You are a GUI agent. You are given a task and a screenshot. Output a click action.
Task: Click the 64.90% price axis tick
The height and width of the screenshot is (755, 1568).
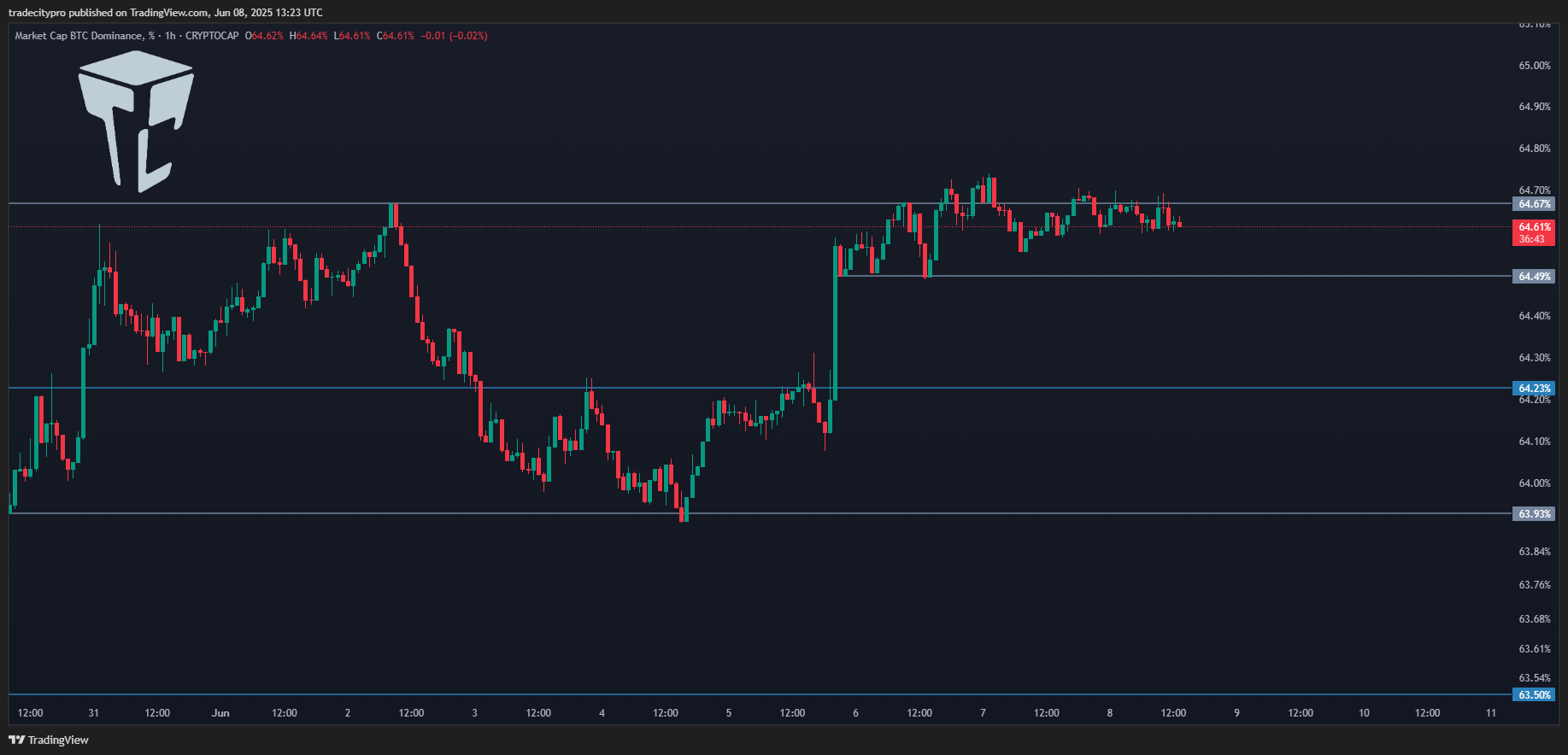[x=1535, y=107]
